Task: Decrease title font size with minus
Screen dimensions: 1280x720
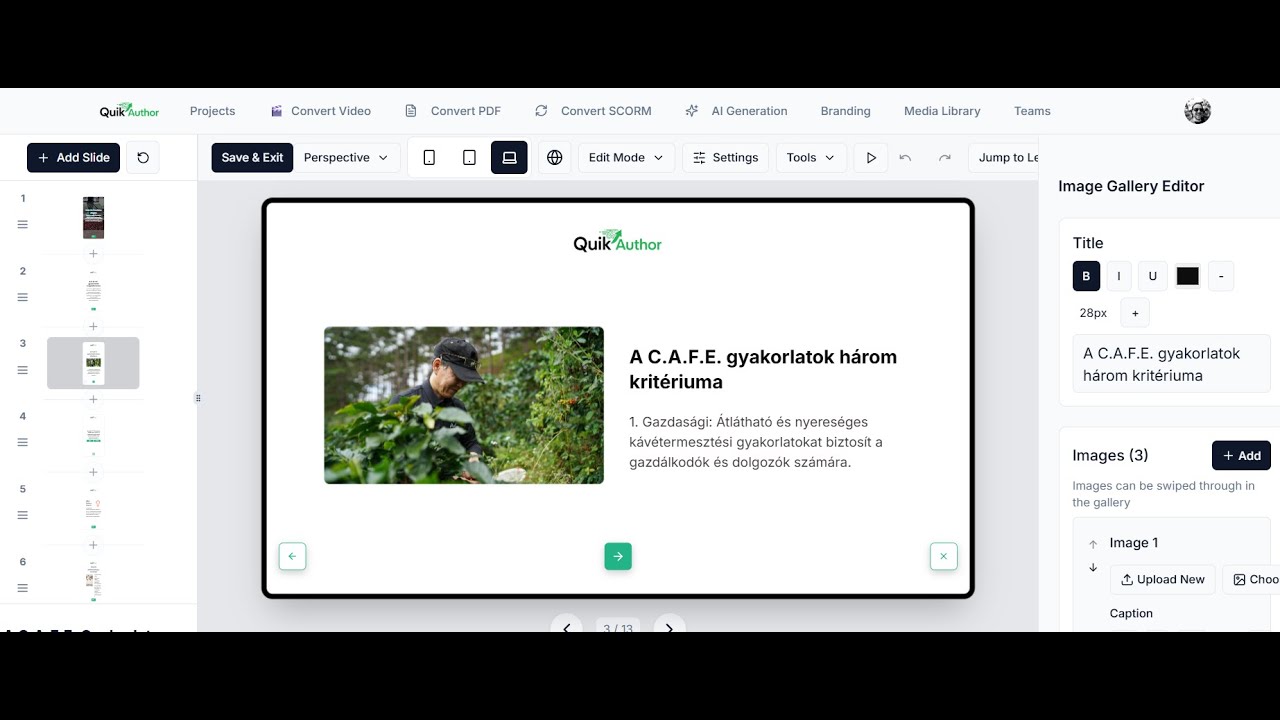Action: point(1221,276)
